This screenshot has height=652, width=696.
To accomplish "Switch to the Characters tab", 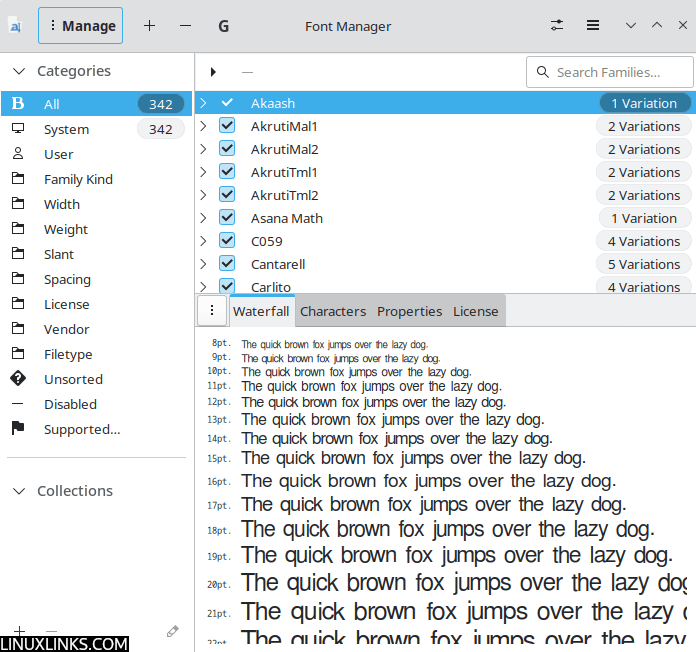I will click(333, 311).
